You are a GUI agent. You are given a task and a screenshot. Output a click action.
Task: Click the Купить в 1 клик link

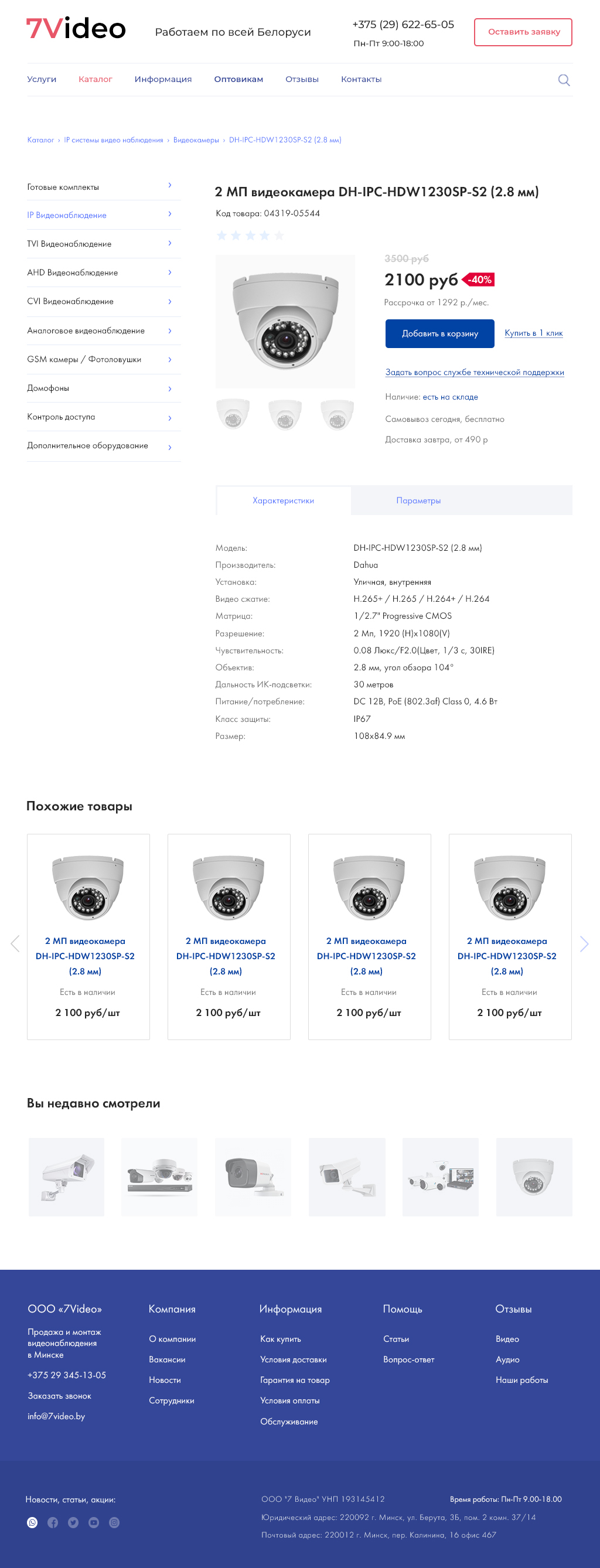tap(533, 333)
